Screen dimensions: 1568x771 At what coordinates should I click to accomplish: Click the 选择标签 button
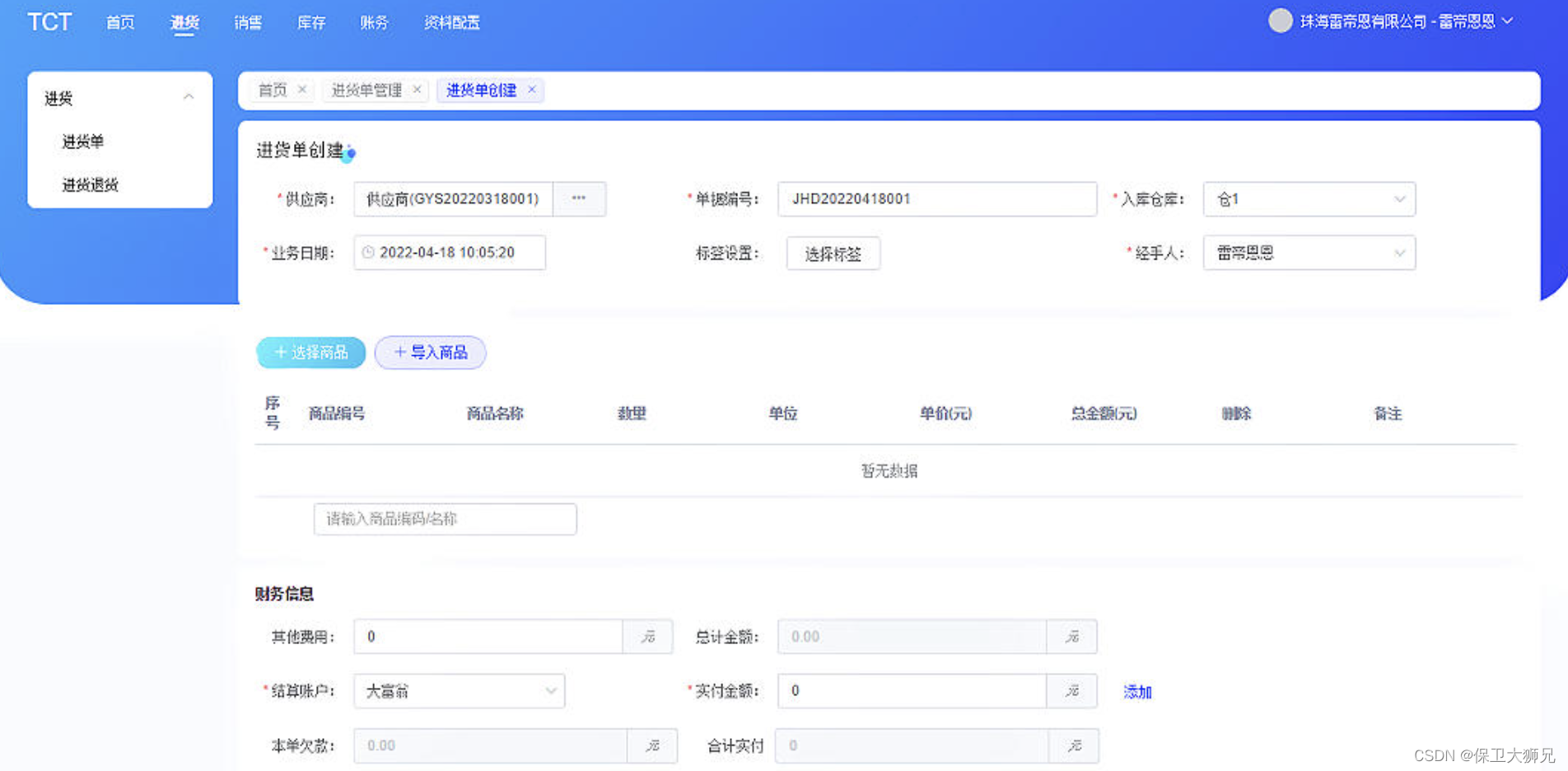(x=833, y=254)
